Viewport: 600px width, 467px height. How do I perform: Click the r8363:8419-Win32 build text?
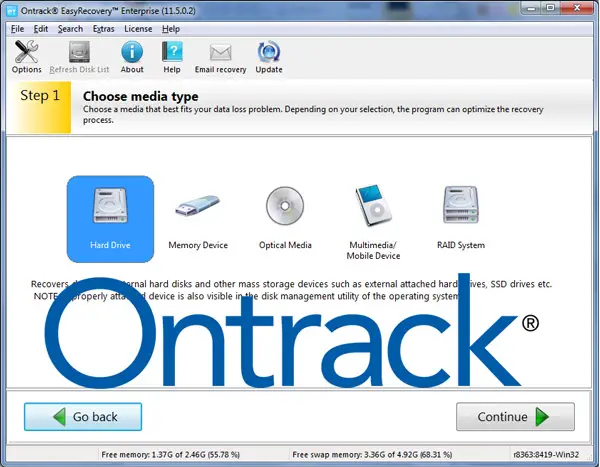[x=546, y=454]
